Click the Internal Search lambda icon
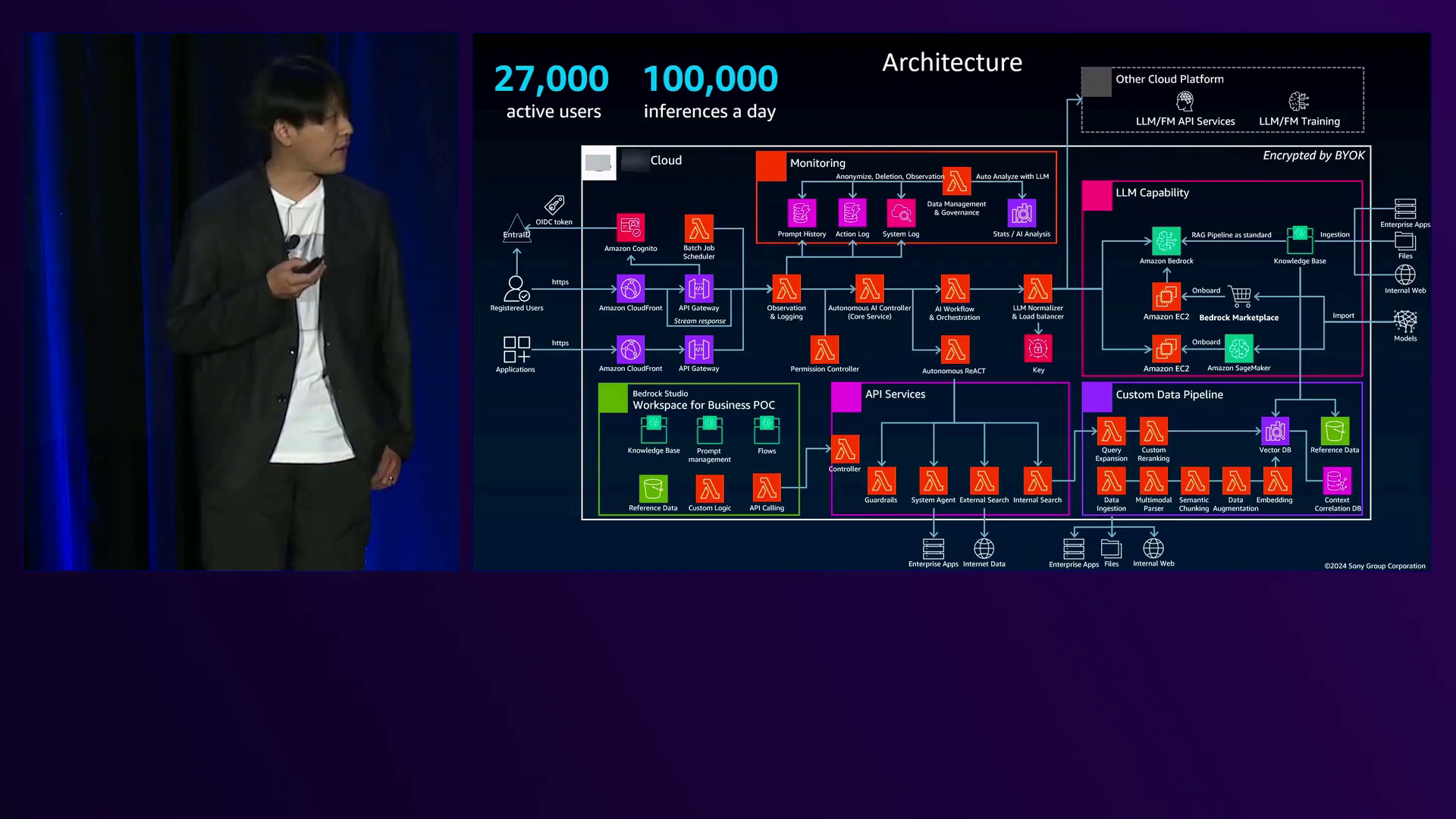This screenshot has width=1456, height=819. tap(1037, 481)
